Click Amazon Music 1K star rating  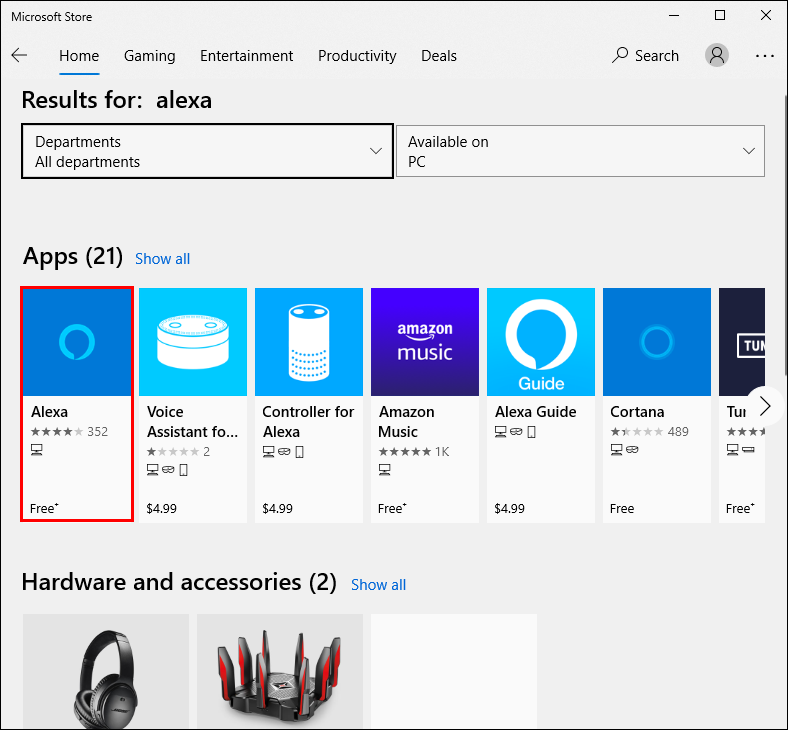coord(414,452)
